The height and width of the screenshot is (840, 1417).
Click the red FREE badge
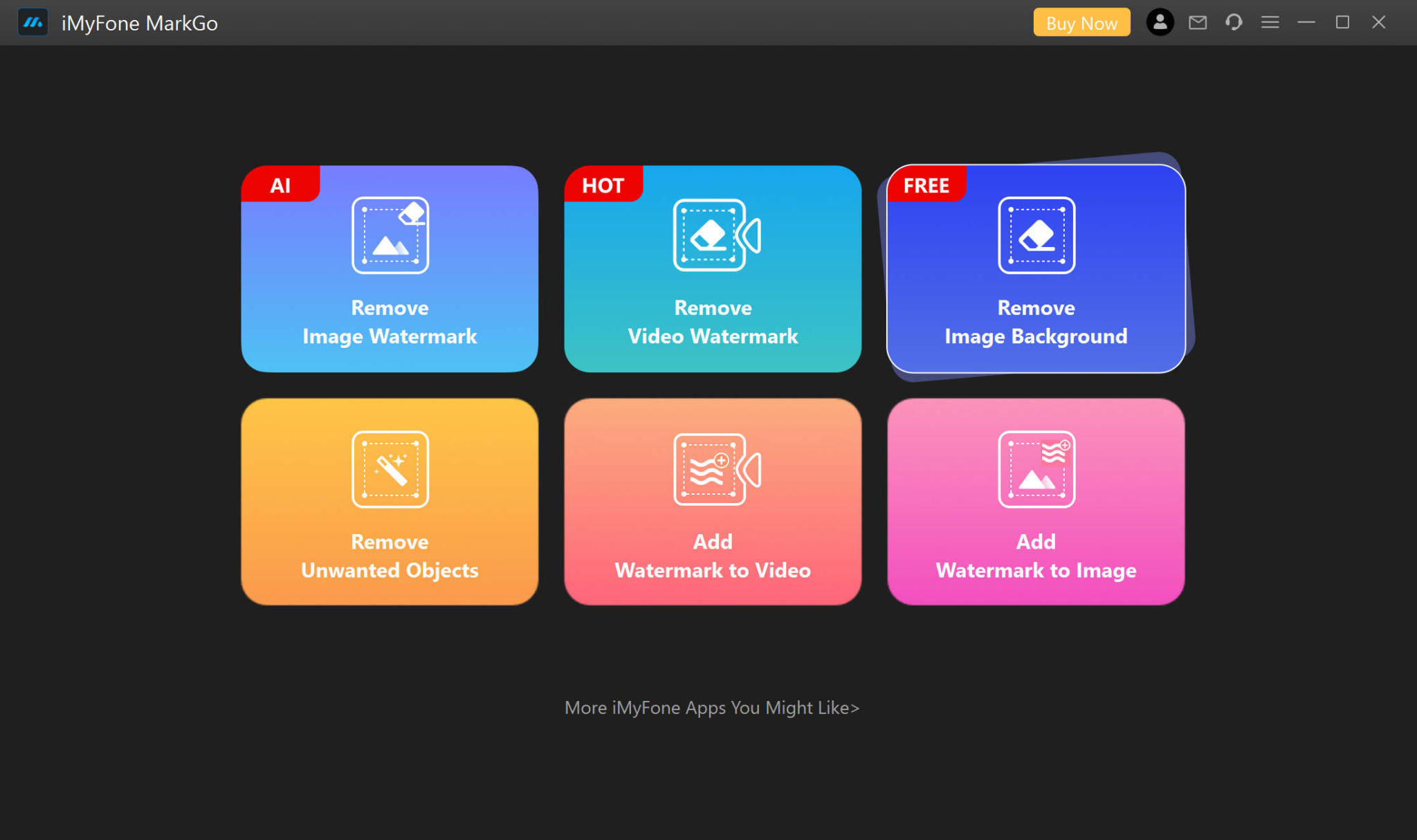pyautogui.click(x=926, y=184)
